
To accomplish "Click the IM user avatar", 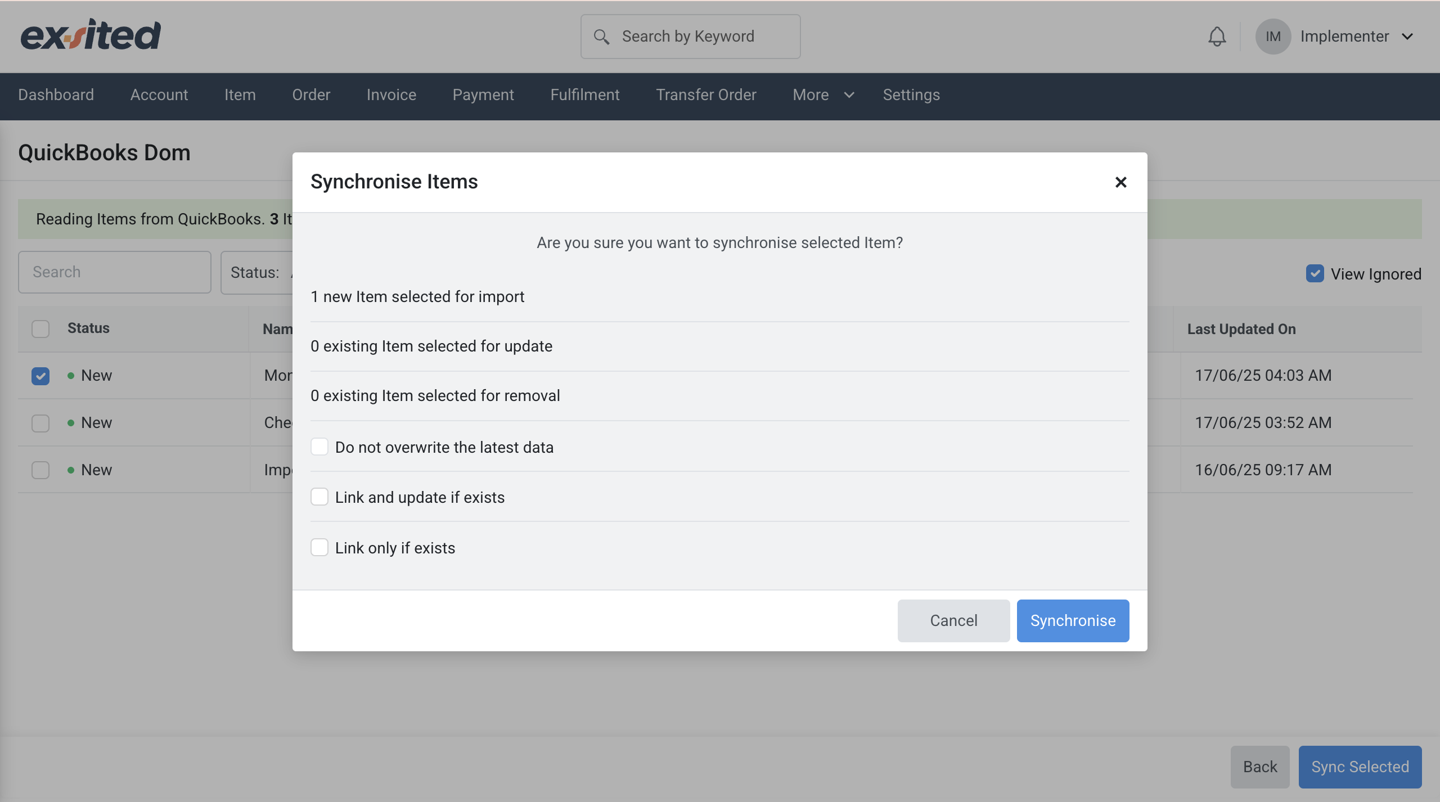I will point(1273,36).
